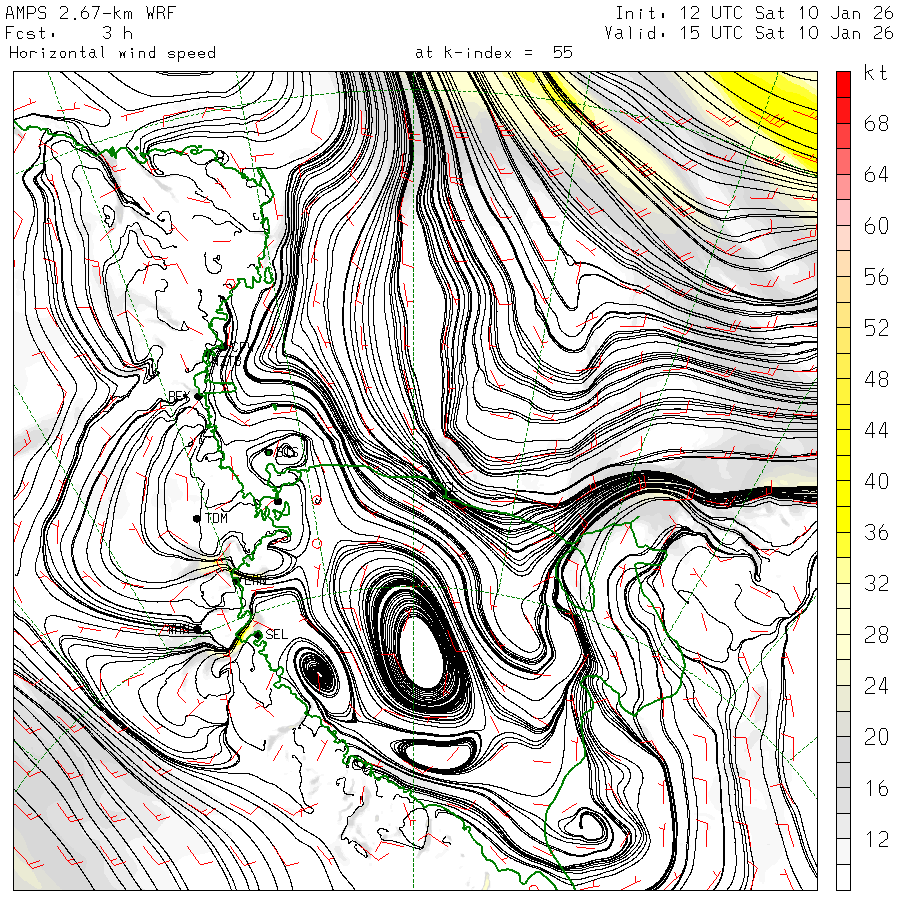
Task: Click the 'AMPS 2.67-km WRF' title text
Action: 76,13
